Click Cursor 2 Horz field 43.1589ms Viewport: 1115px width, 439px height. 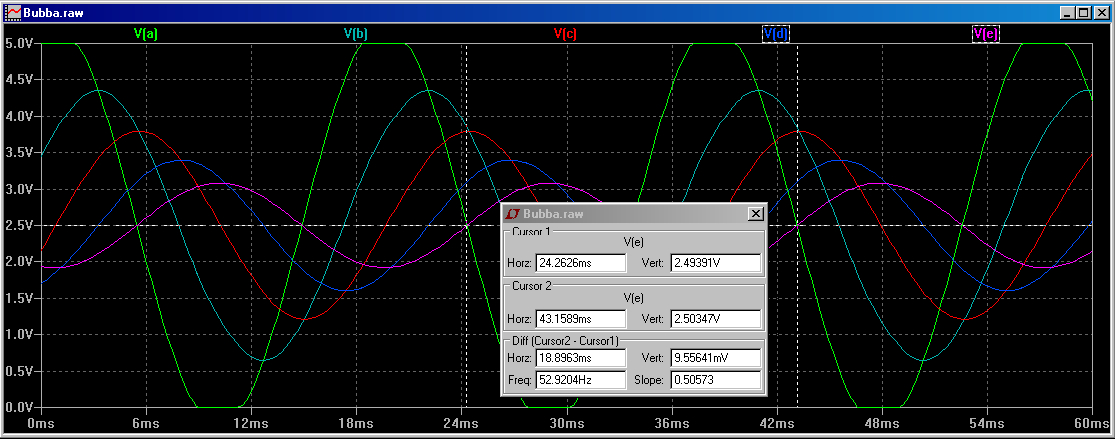[580, 317]
